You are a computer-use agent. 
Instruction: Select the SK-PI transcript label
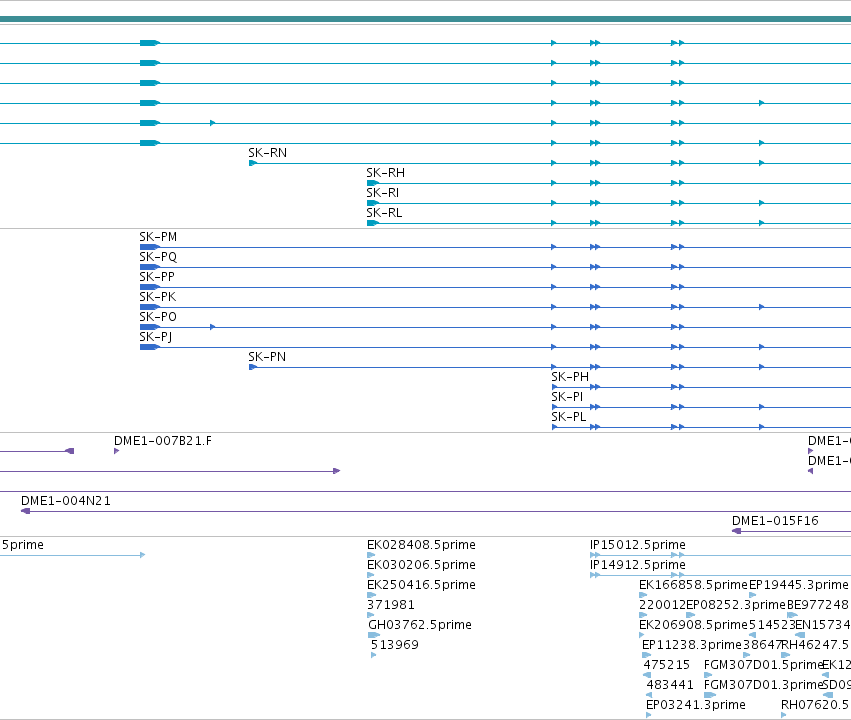click(567, 397)
